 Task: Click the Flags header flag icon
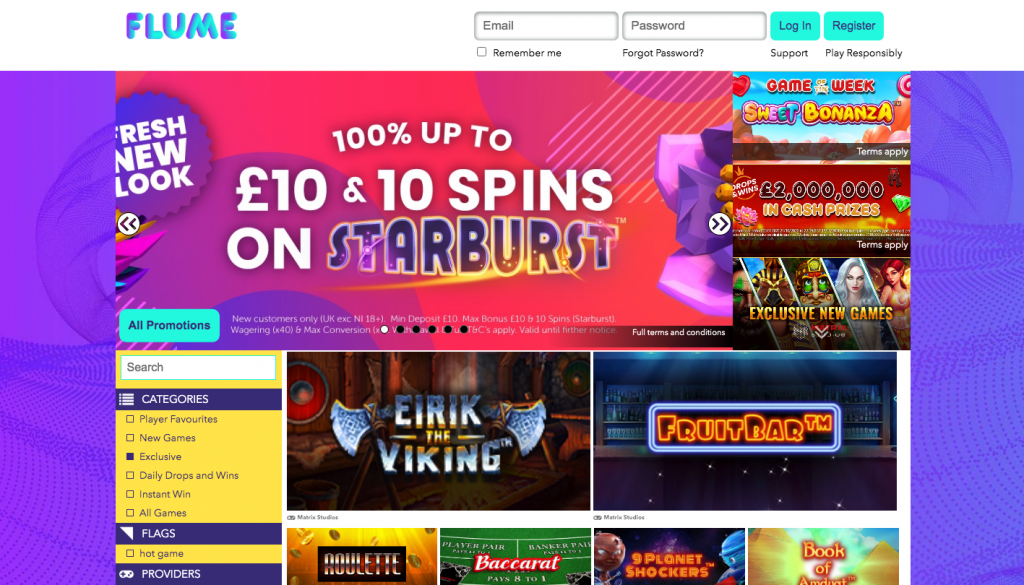pos(127,533)
